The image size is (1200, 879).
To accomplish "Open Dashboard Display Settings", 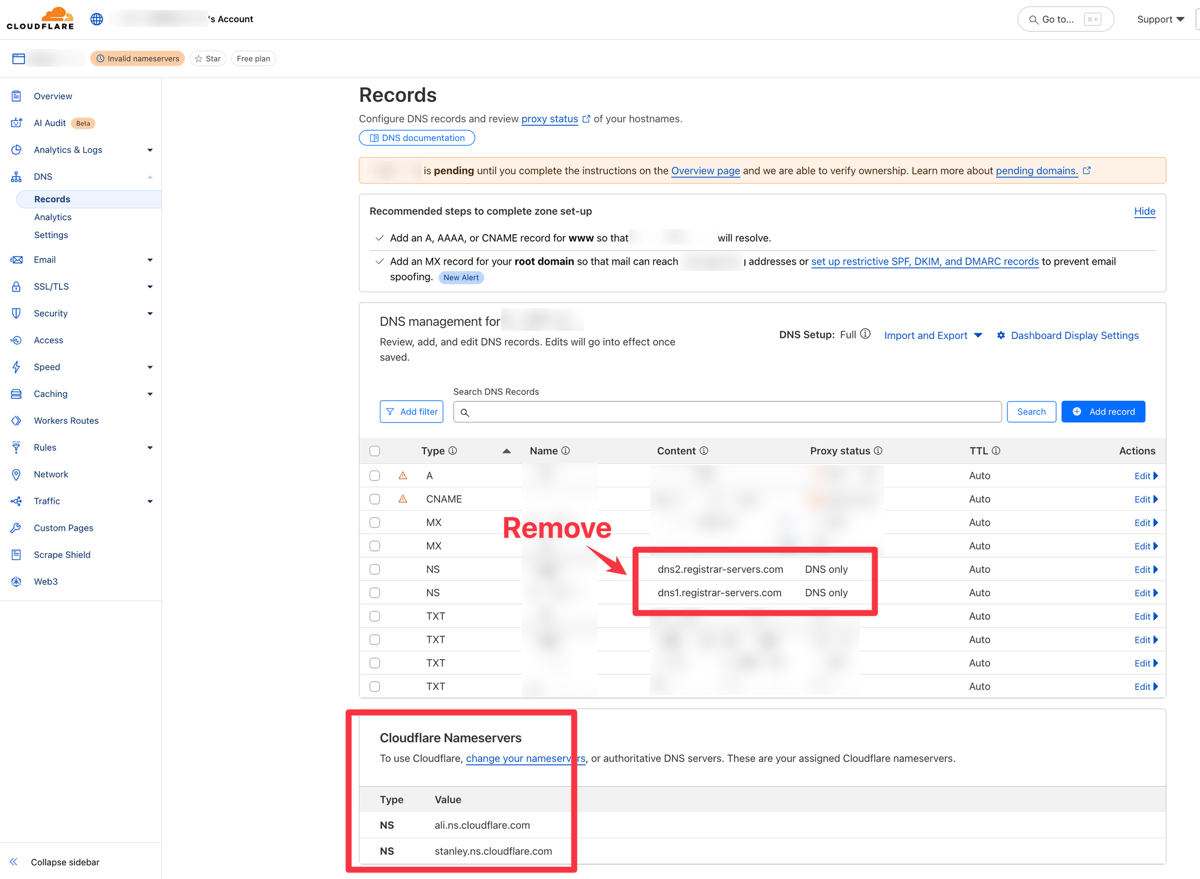I will click(1067, 335).
